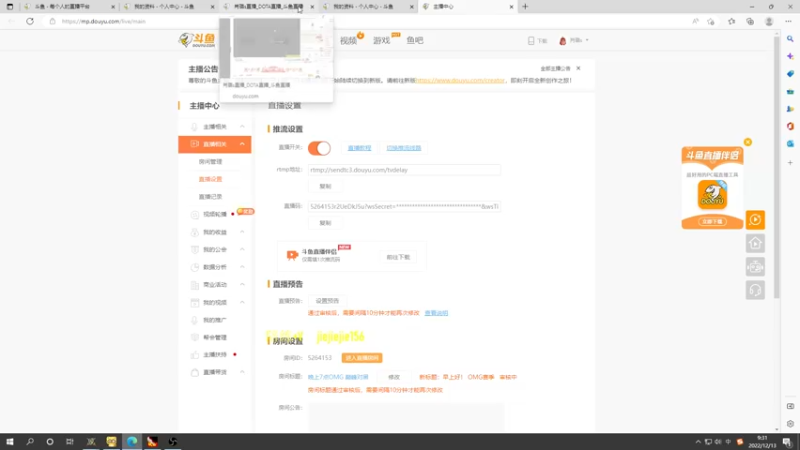Click the download phone icon in the header
This screenshot has width=800, height=450.
coord(531,40)
